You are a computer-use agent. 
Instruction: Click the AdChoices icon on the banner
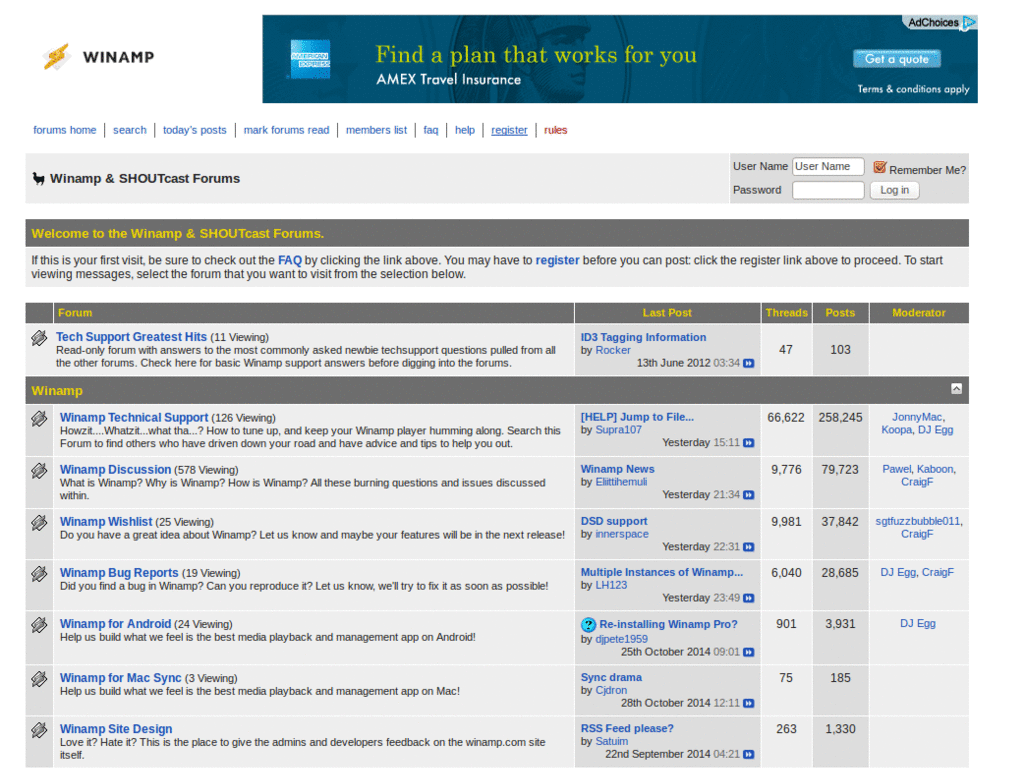tap(970, 22)
